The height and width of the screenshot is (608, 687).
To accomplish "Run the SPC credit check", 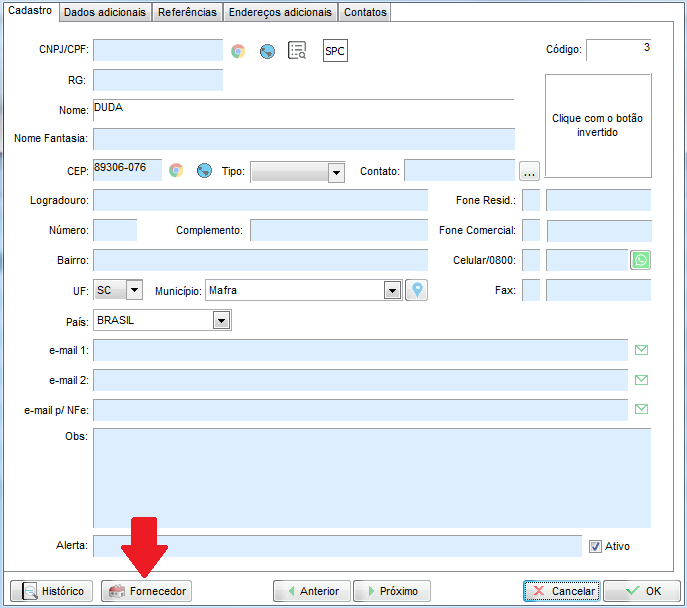I will pyautogui.click(x=335, y=51).
